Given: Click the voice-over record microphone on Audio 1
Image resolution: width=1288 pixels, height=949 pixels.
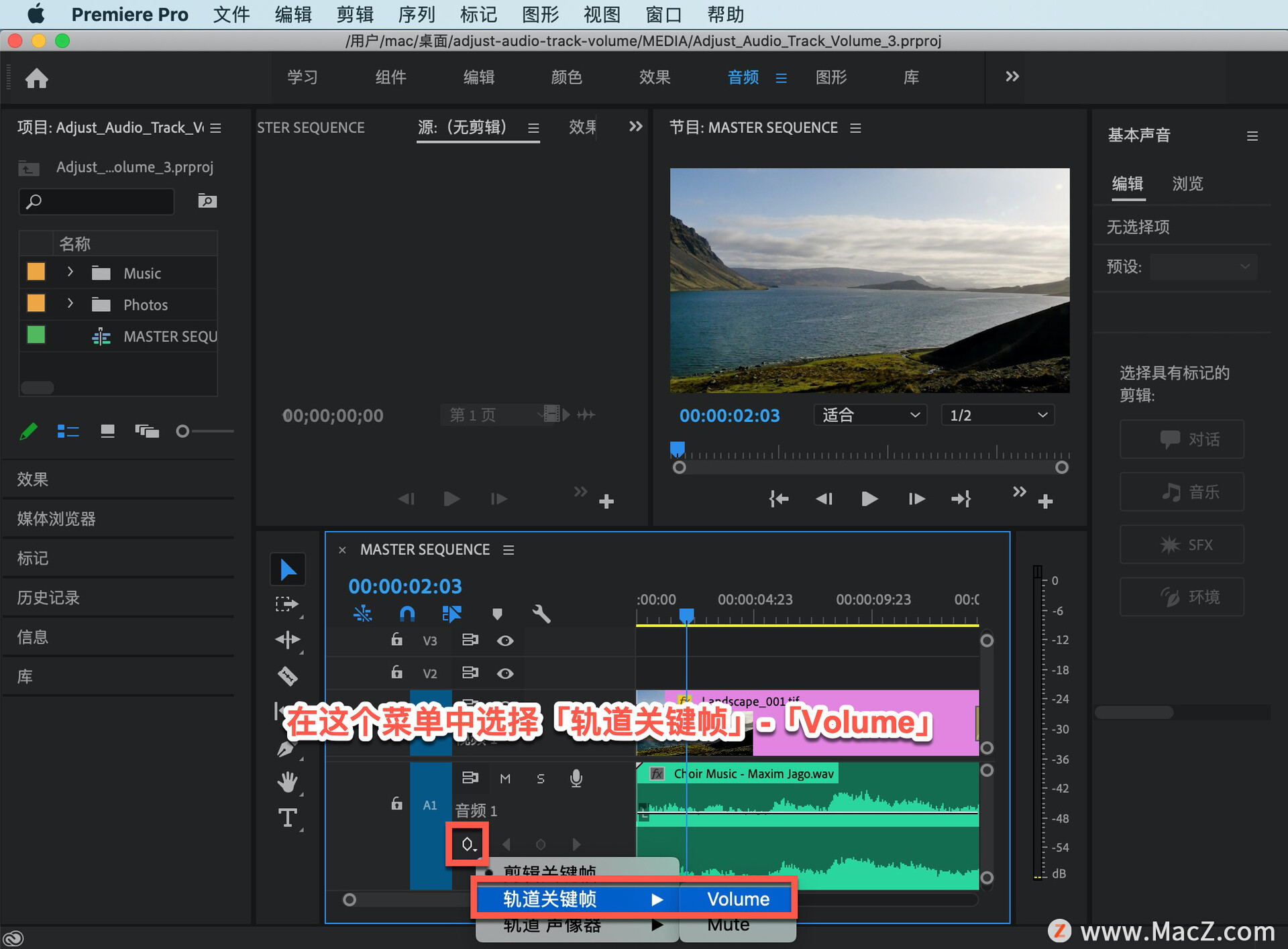Looking at the screenshot, I should pos(576,778).
